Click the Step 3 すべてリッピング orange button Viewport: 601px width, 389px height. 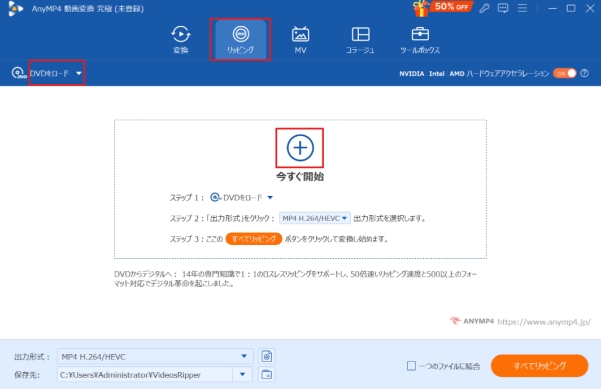tap(254, 239)
